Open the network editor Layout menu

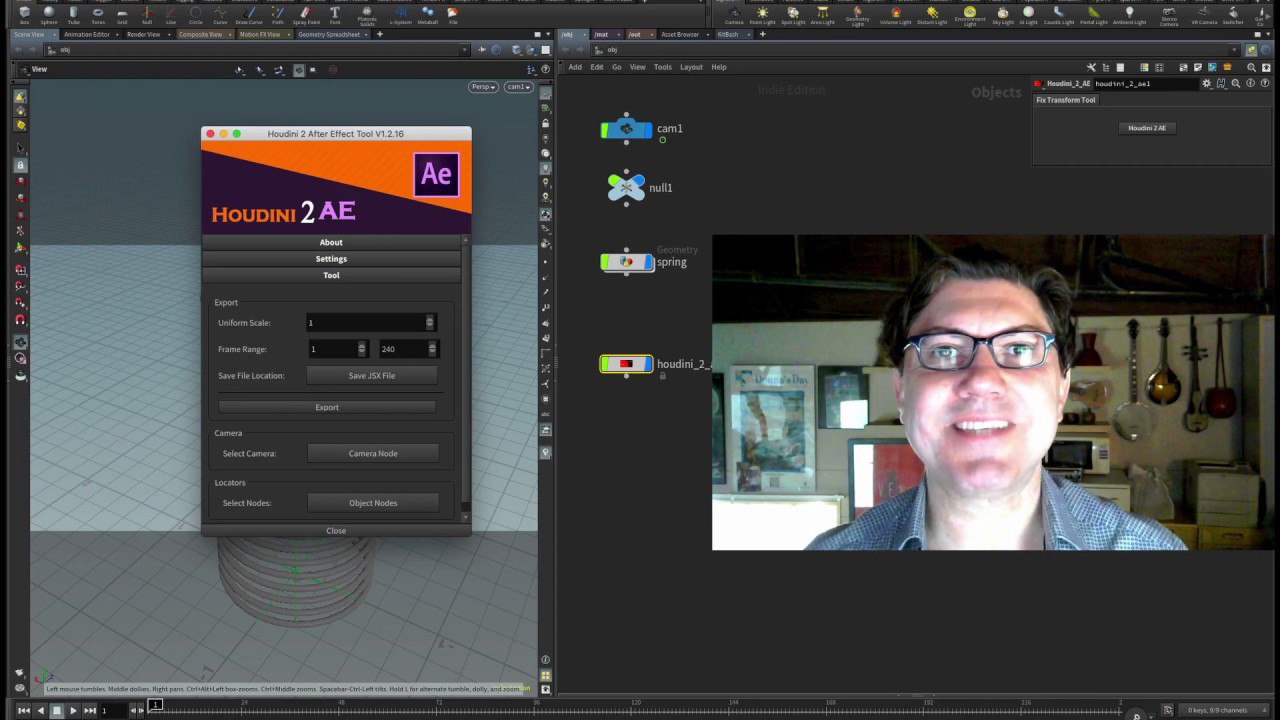pyautogui.click(x=691, y=67)
